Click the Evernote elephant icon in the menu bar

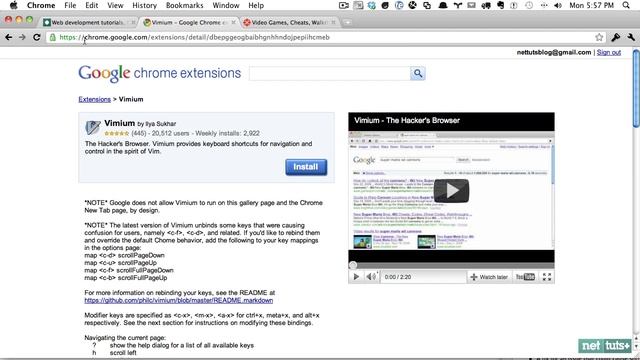pos(500,5)
